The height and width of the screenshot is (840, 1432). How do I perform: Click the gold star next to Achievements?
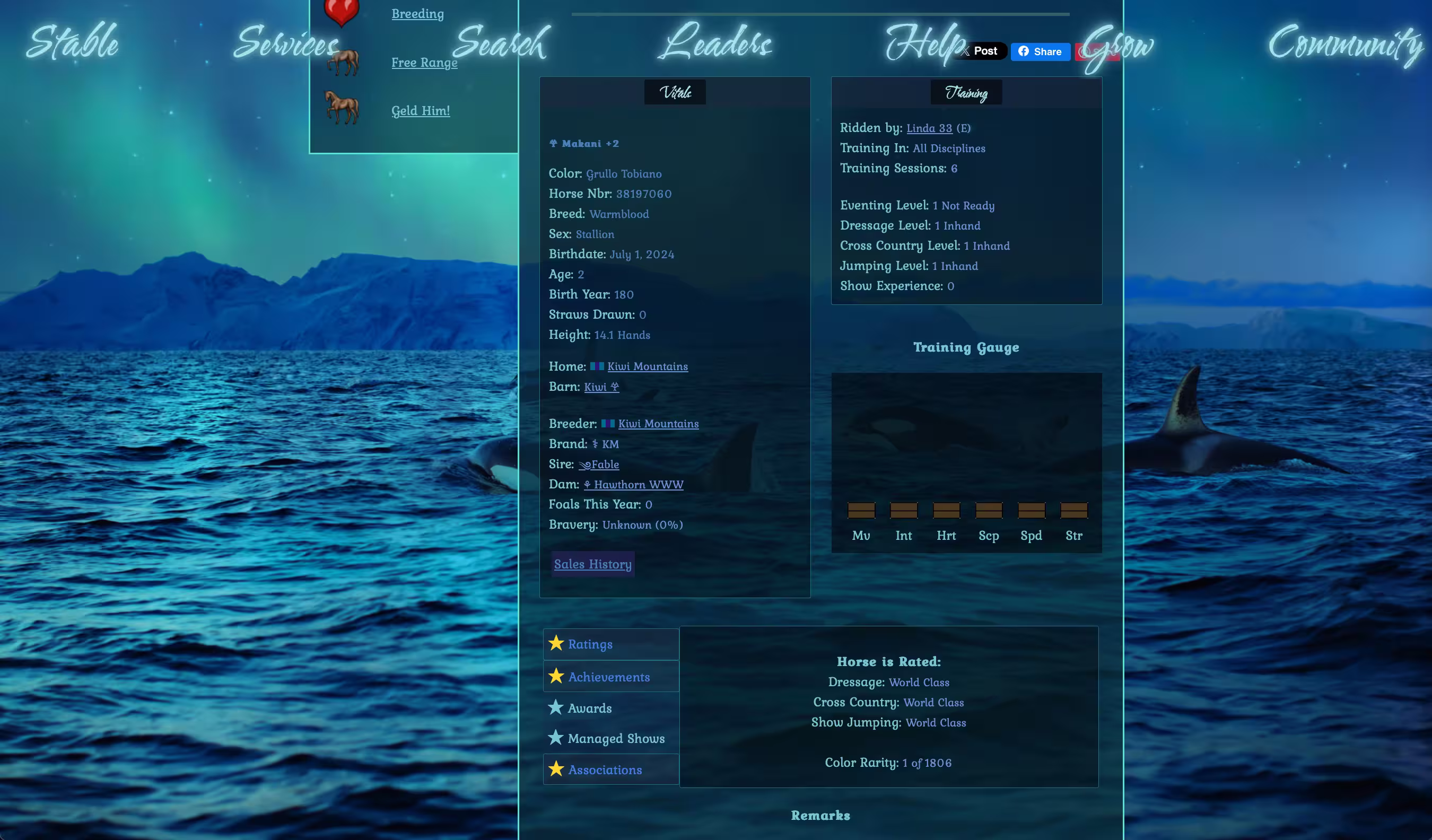pyautogui.click(x=556, y=676)
